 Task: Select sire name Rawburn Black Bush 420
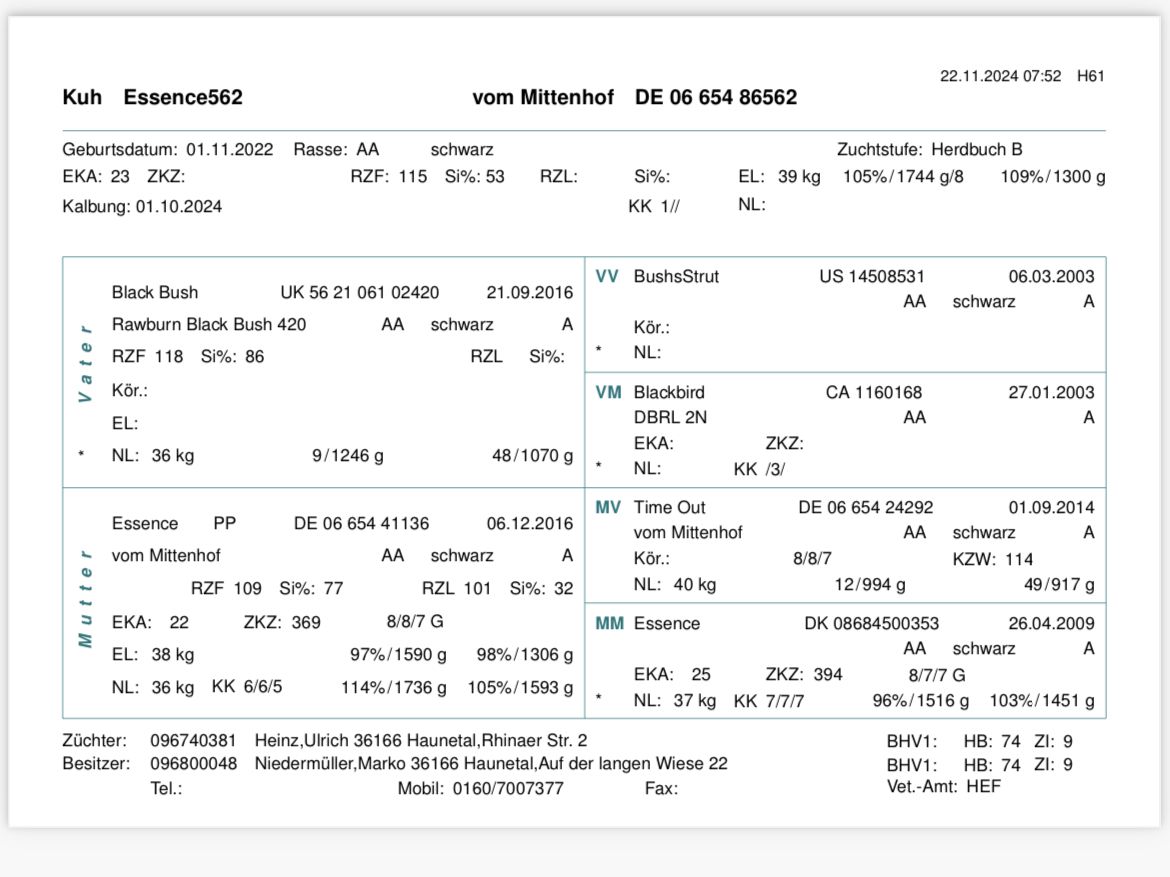point(209,325)
